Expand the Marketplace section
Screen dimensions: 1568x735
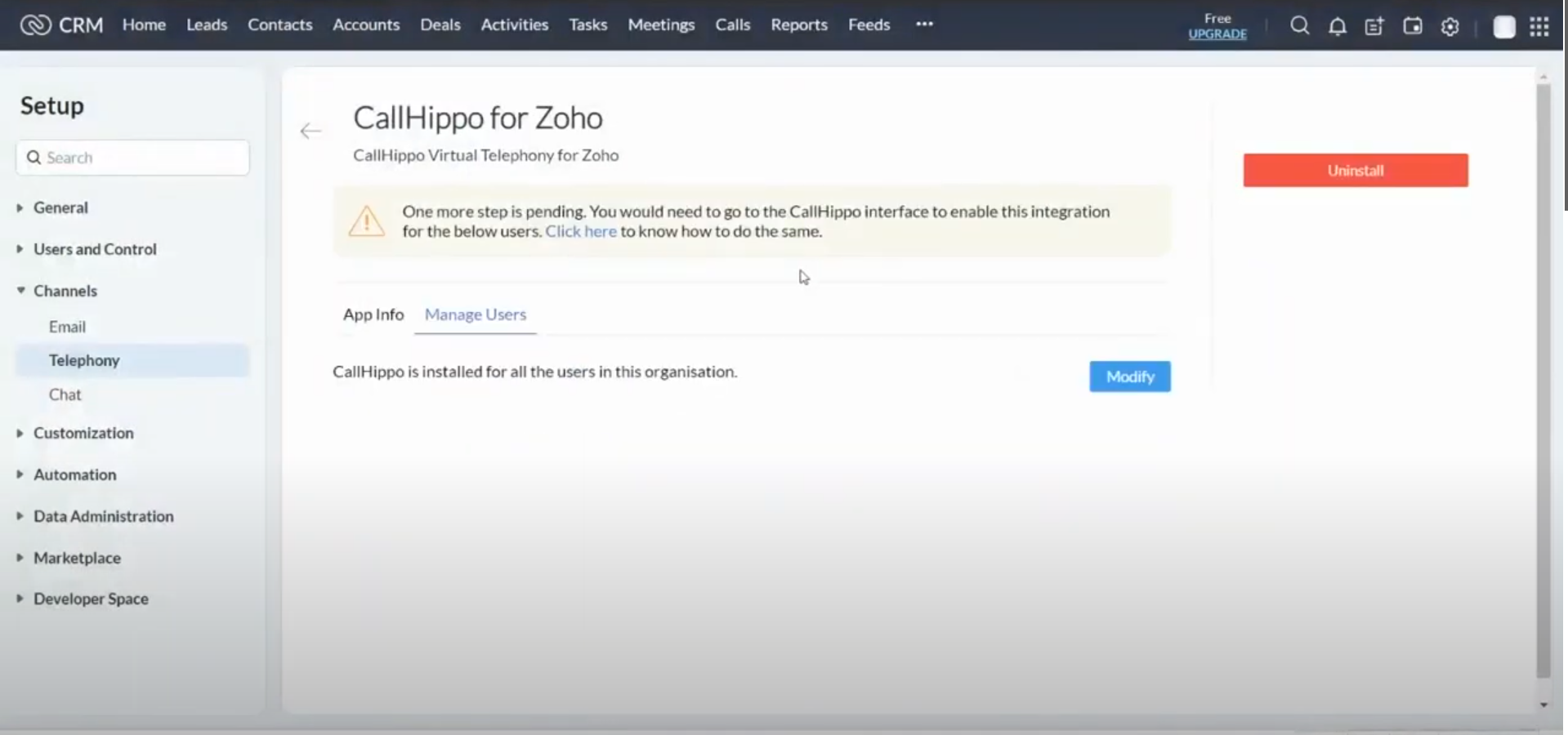[x=20, y=558]
